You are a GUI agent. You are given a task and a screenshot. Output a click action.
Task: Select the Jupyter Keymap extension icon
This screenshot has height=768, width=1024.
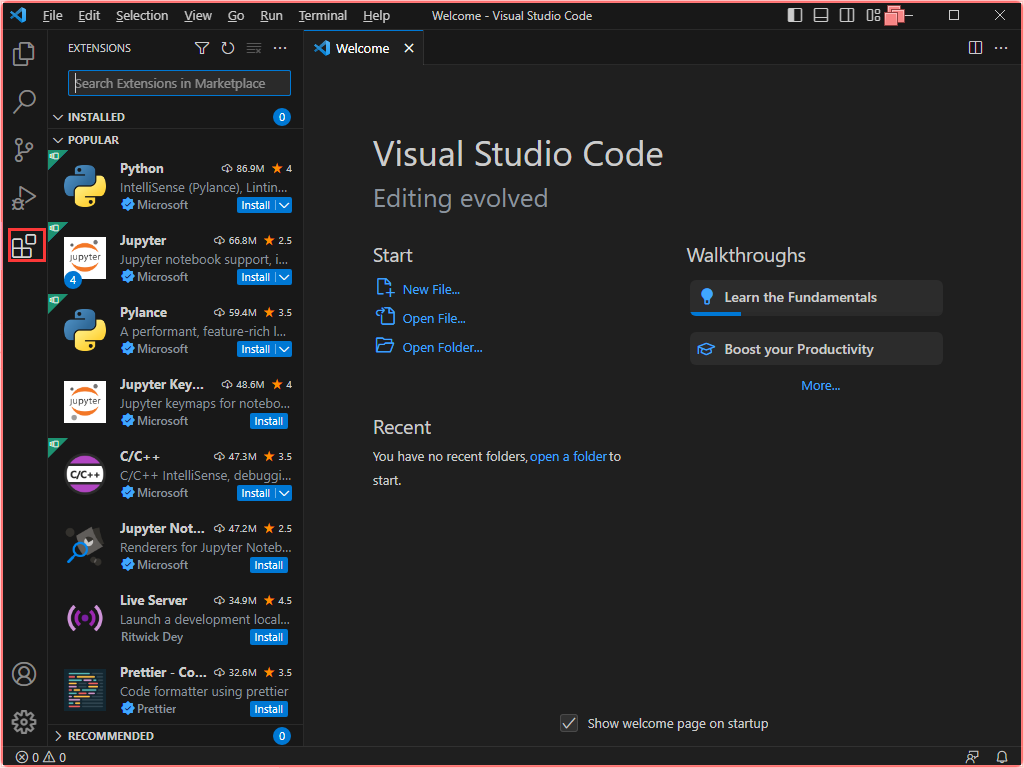(85, 402)
